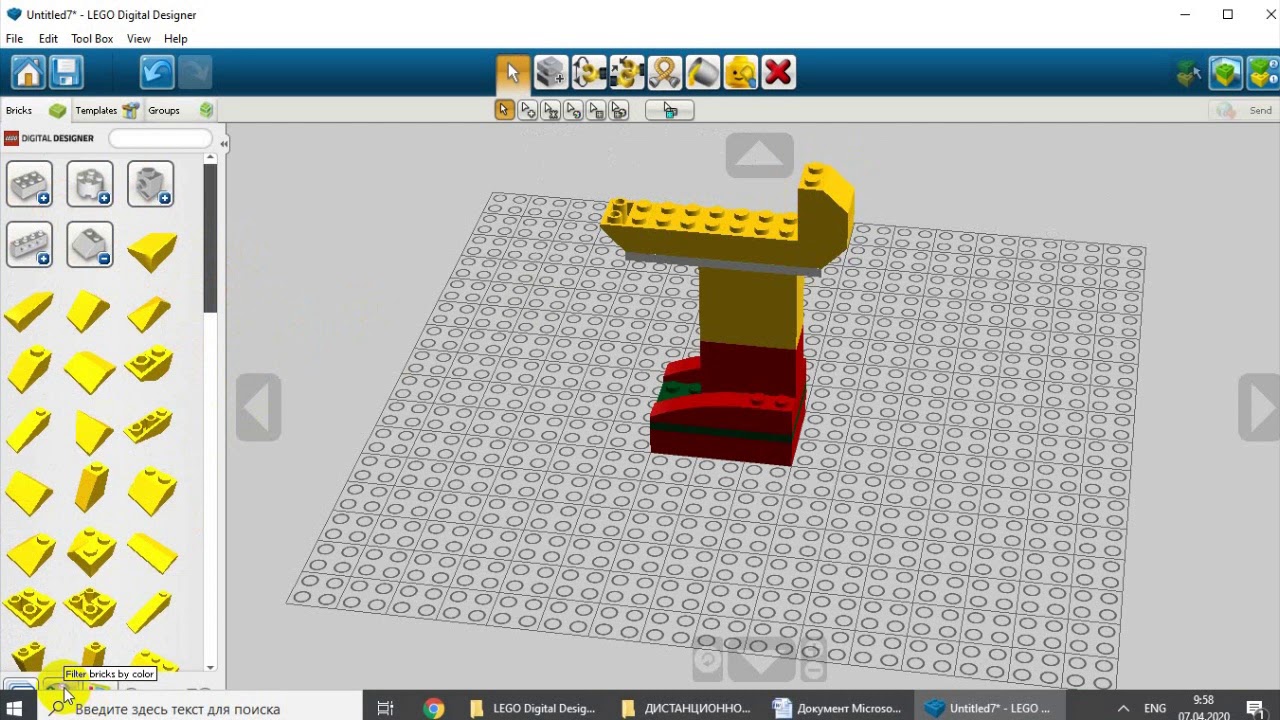Switch to the Templates tab

(107, 110)
